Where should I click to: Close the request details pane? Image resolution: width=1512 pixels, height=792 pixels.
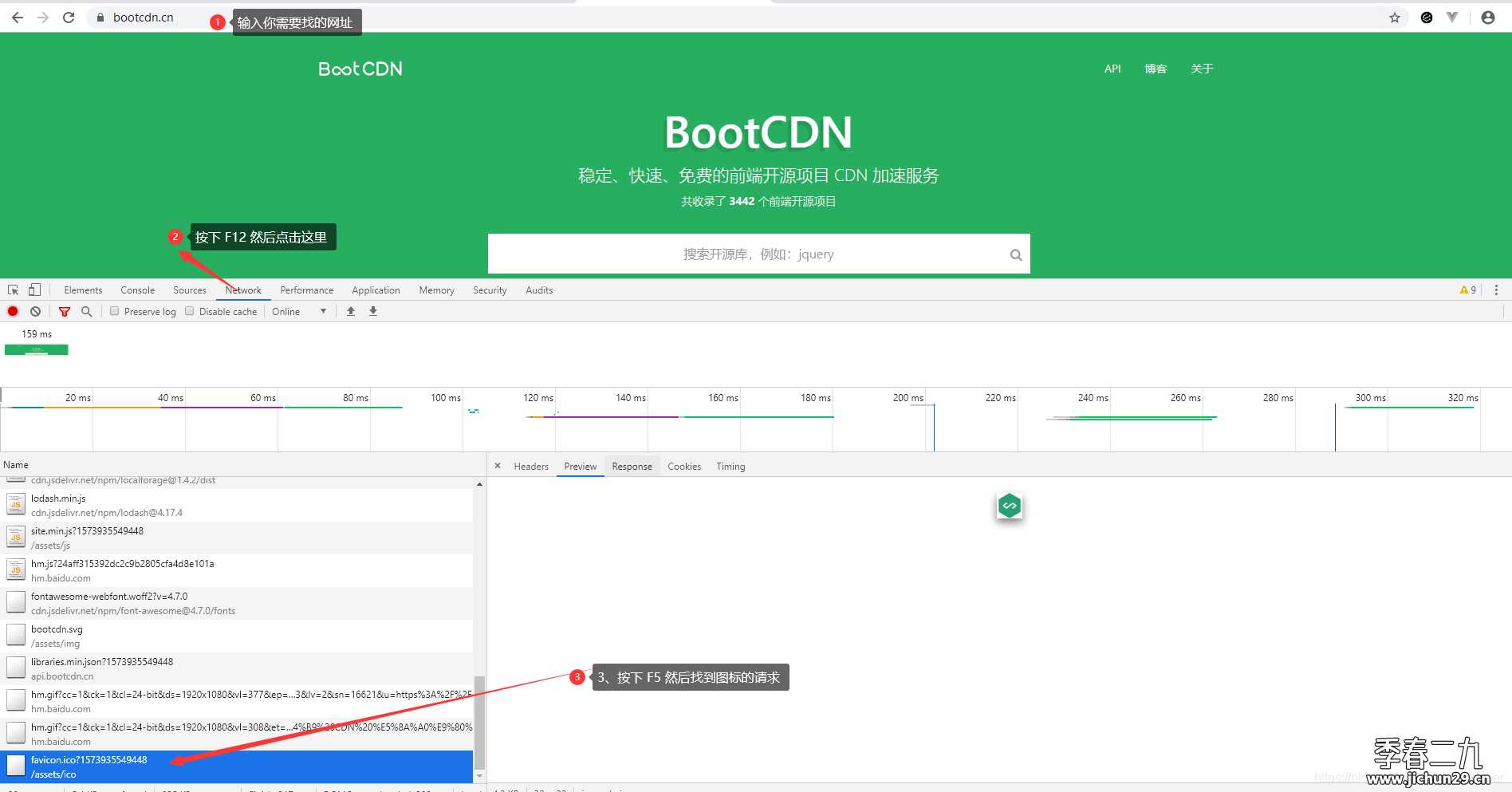click(498, 466)
